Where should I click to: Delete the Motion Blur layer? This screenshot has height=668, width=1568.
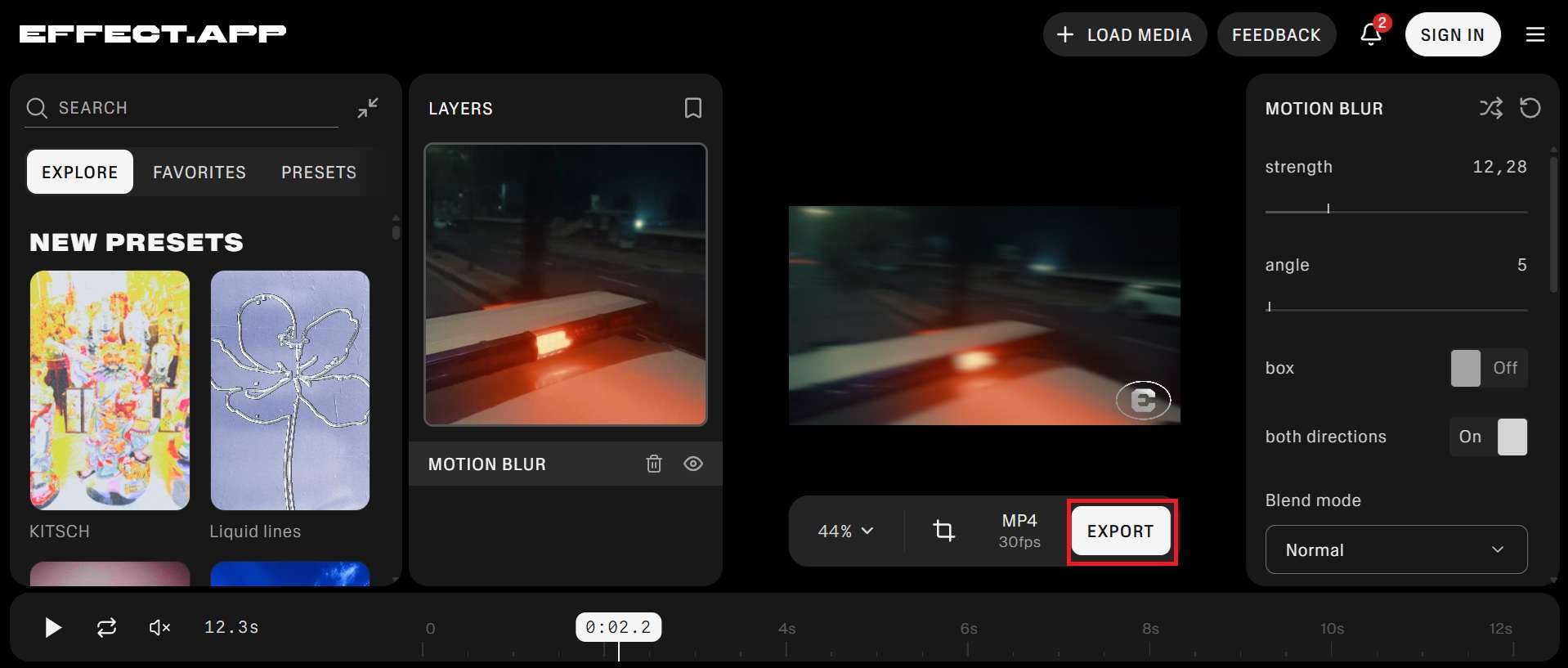point(654,464)
